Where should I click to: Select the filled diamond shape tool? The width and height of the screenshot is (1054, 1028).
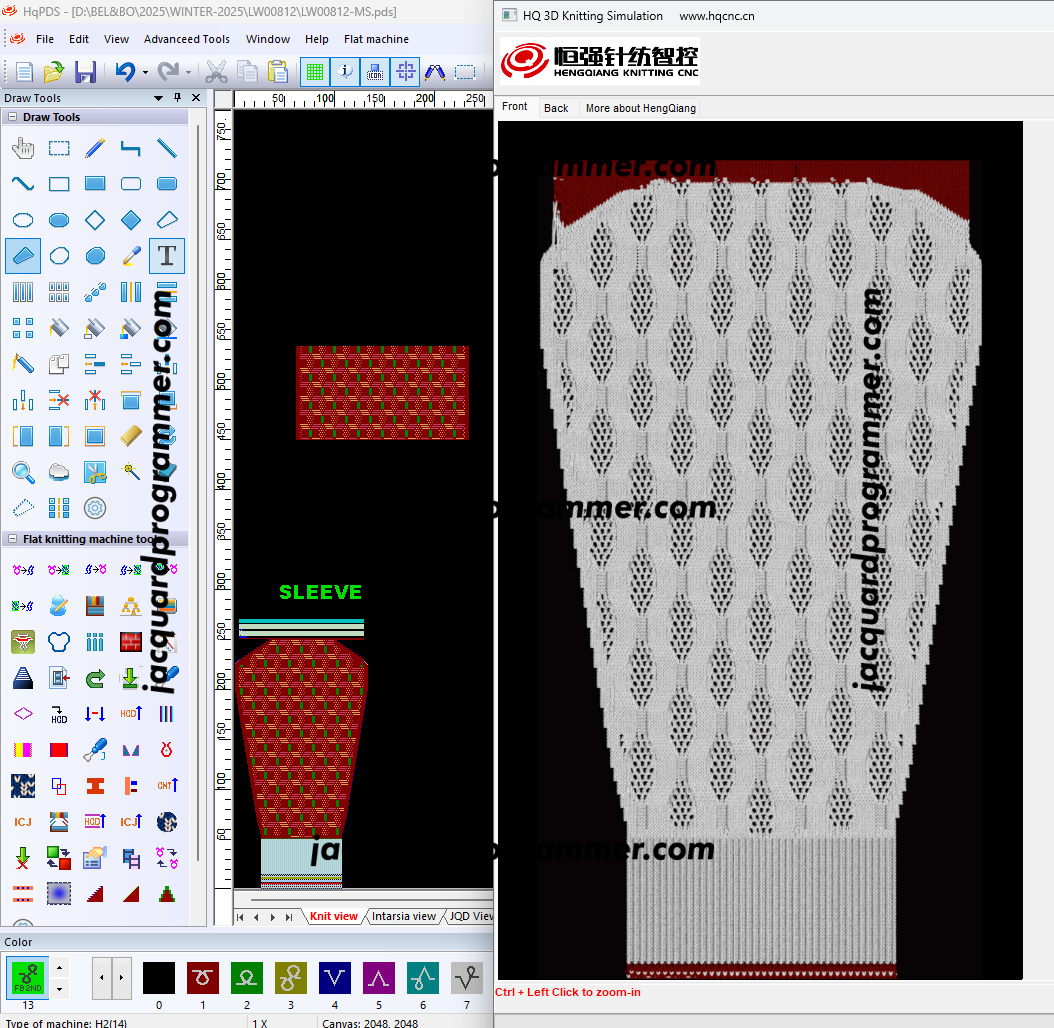pyautogui.click(x=131, y=220)
